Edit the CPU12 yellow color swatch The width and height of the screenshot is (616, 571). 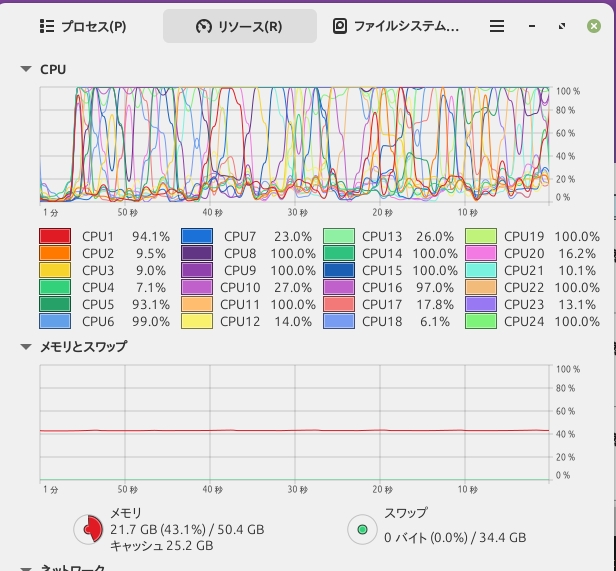pyautogui.click(x=197, y=321)
